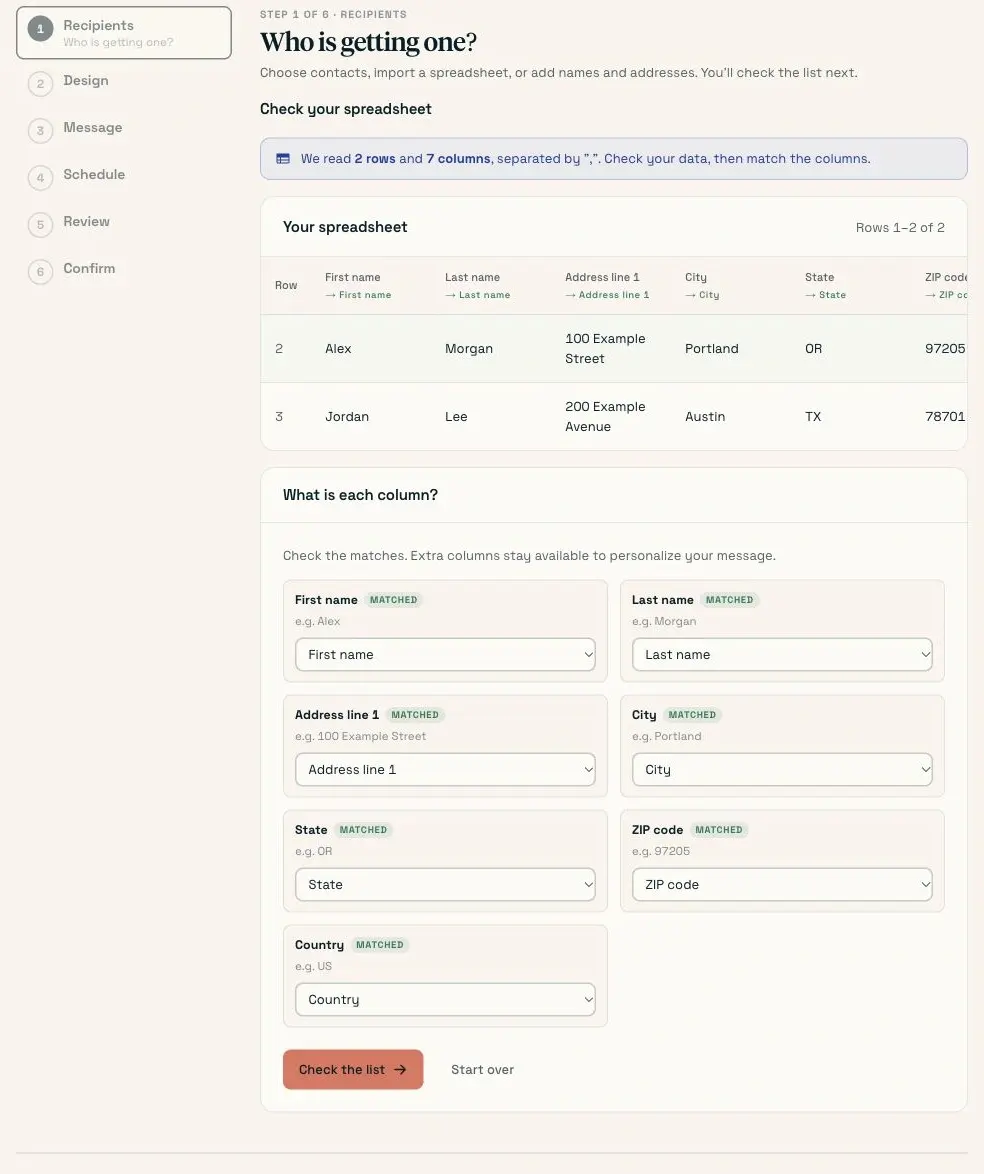This screenshot has width=984, height=1174.
Task: Open the City column dropdown
Action: (x=782, y=770)
